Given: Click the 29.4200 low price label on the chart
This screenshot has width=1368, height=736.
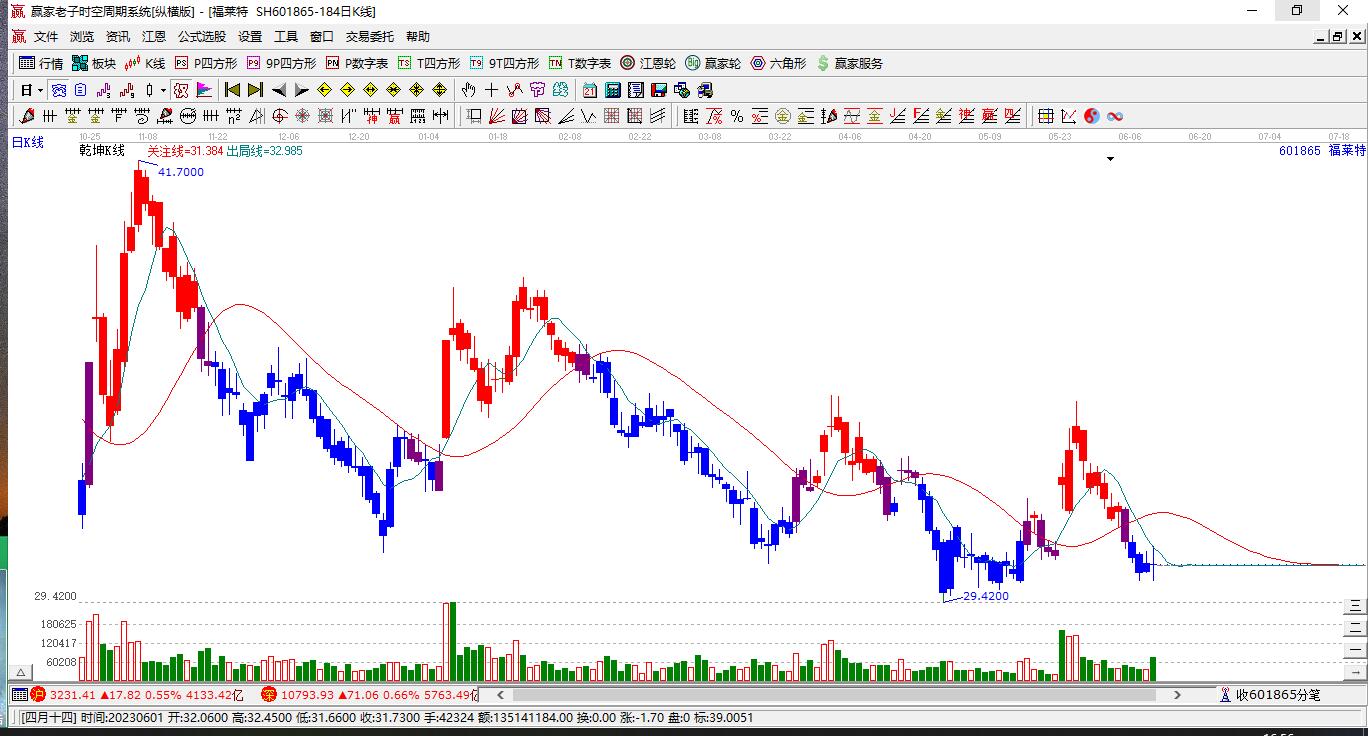Looking at the screenshot, I should [x=986, y=596].
